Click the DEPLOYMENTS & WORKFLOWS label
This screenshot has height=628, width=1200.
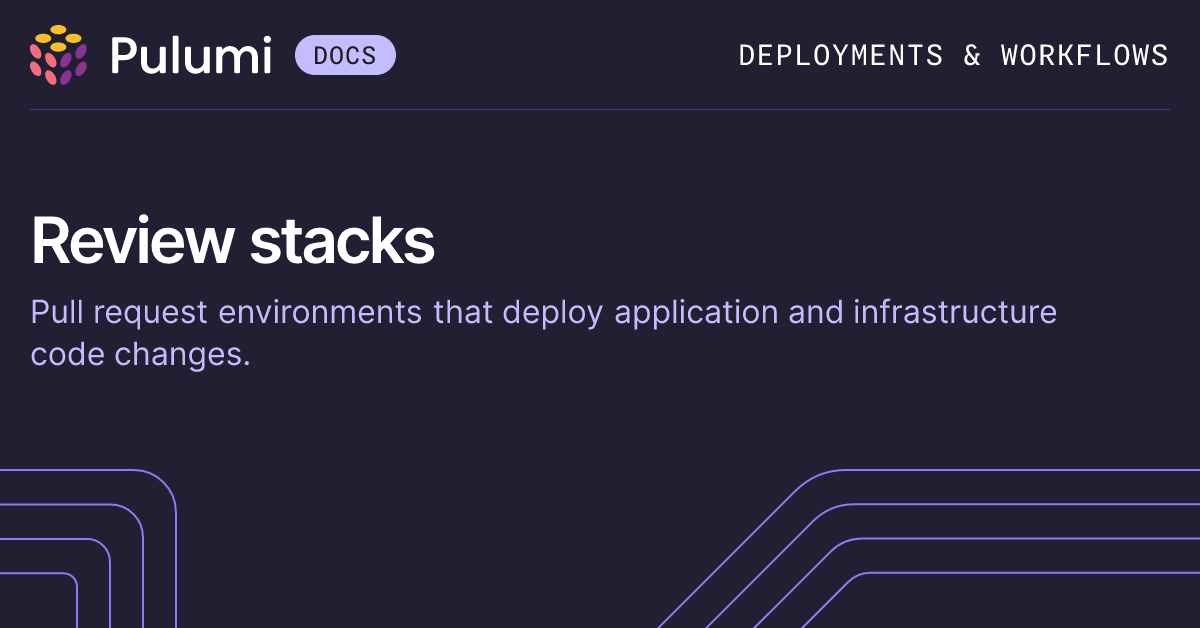pyautogui.click(x=953, y=55)
